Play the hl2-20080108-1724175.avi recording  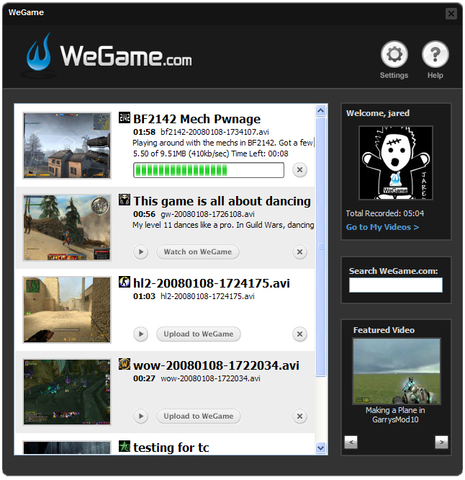141,334
